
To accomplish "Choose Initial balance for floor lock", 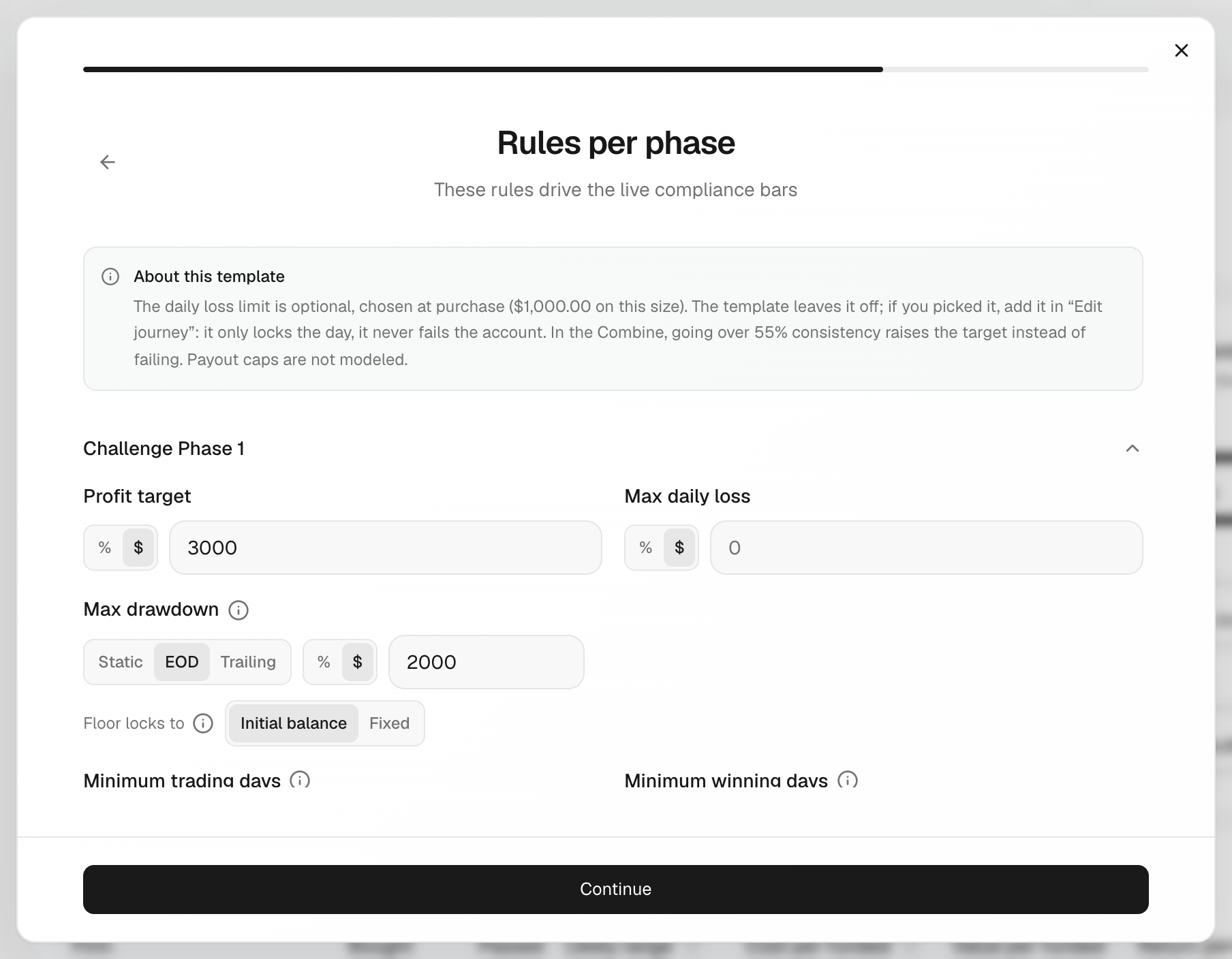I will [294, 723].
